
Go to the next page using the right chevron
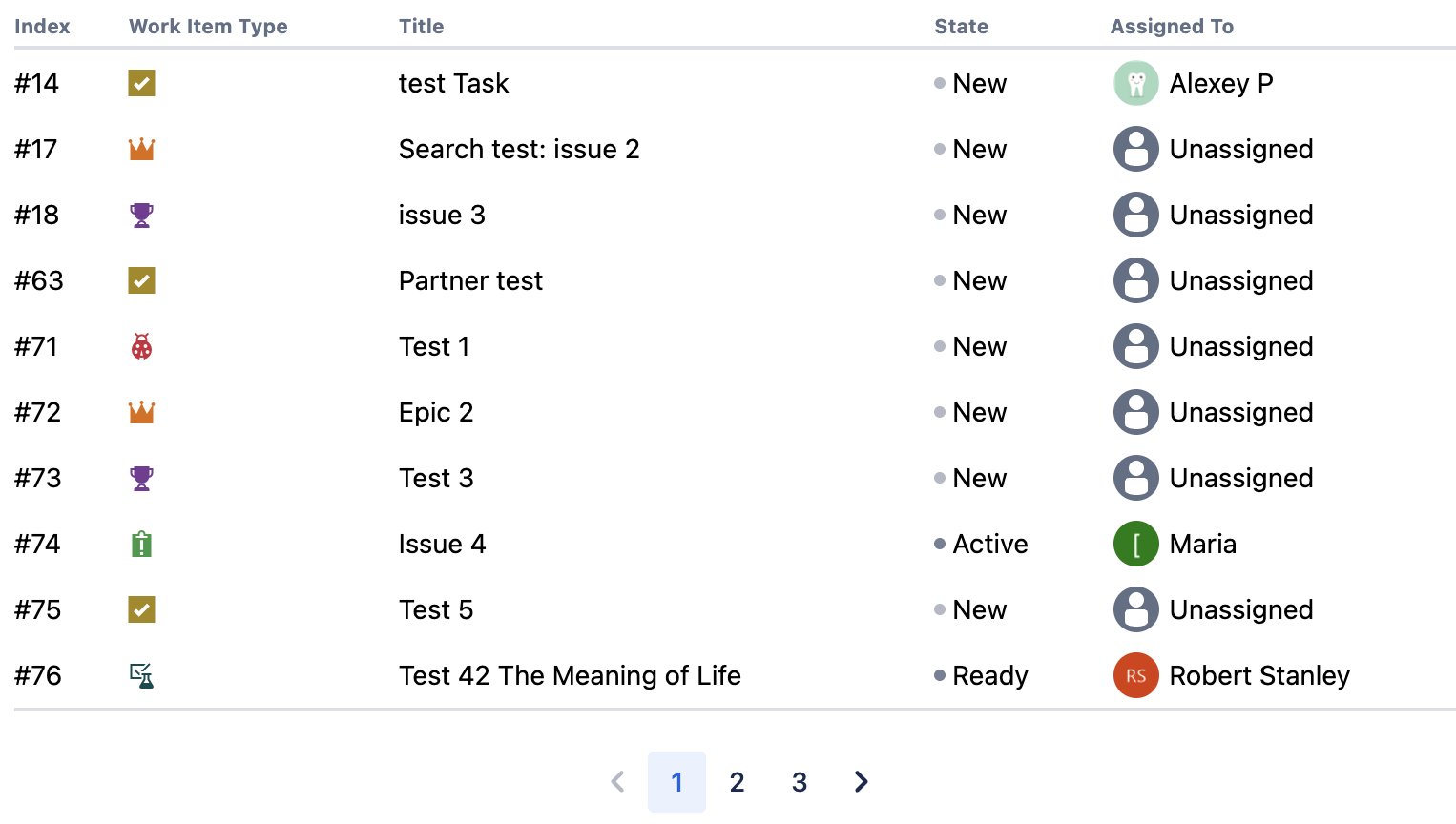click(861, 782)
